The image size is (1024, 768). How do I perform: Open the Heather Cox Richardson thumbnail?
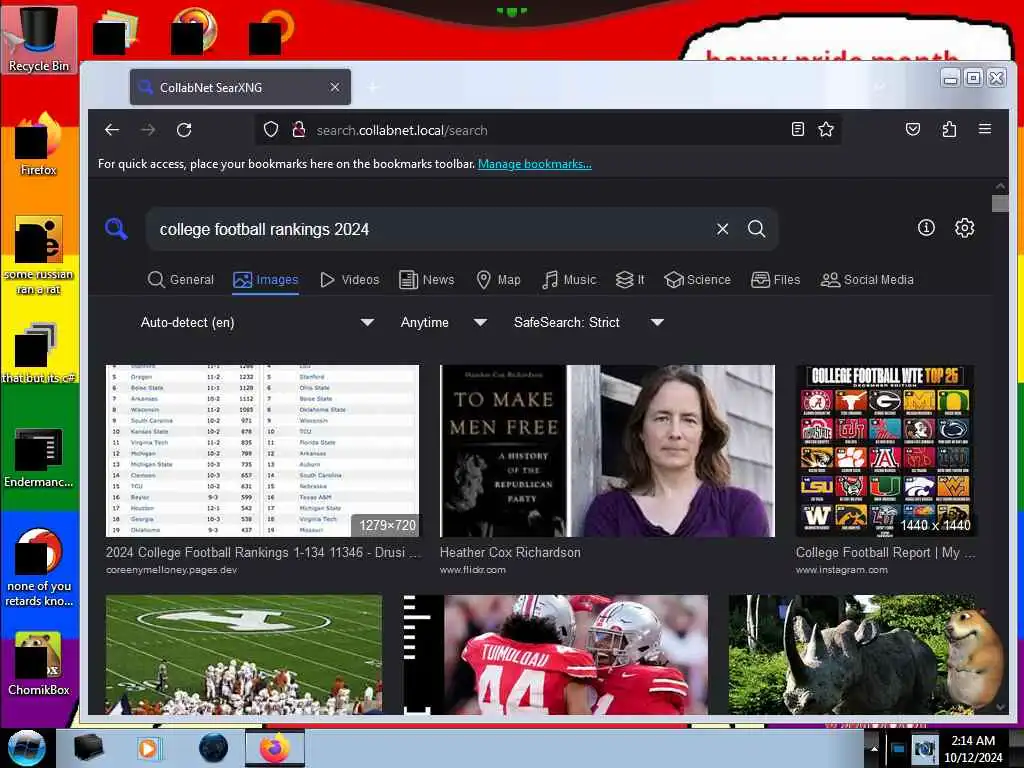coord(607,451)
